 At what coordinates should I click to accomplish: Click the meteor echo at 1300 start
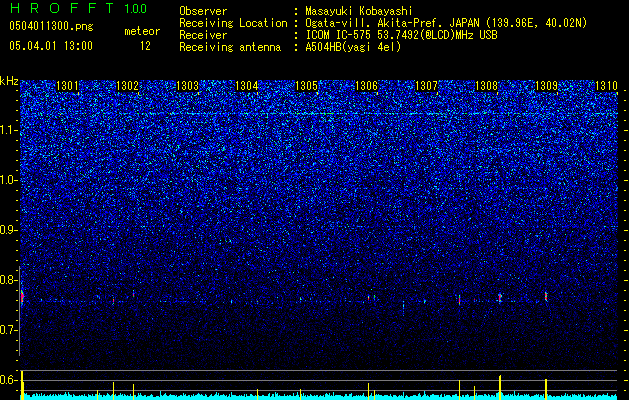[22, 297]
